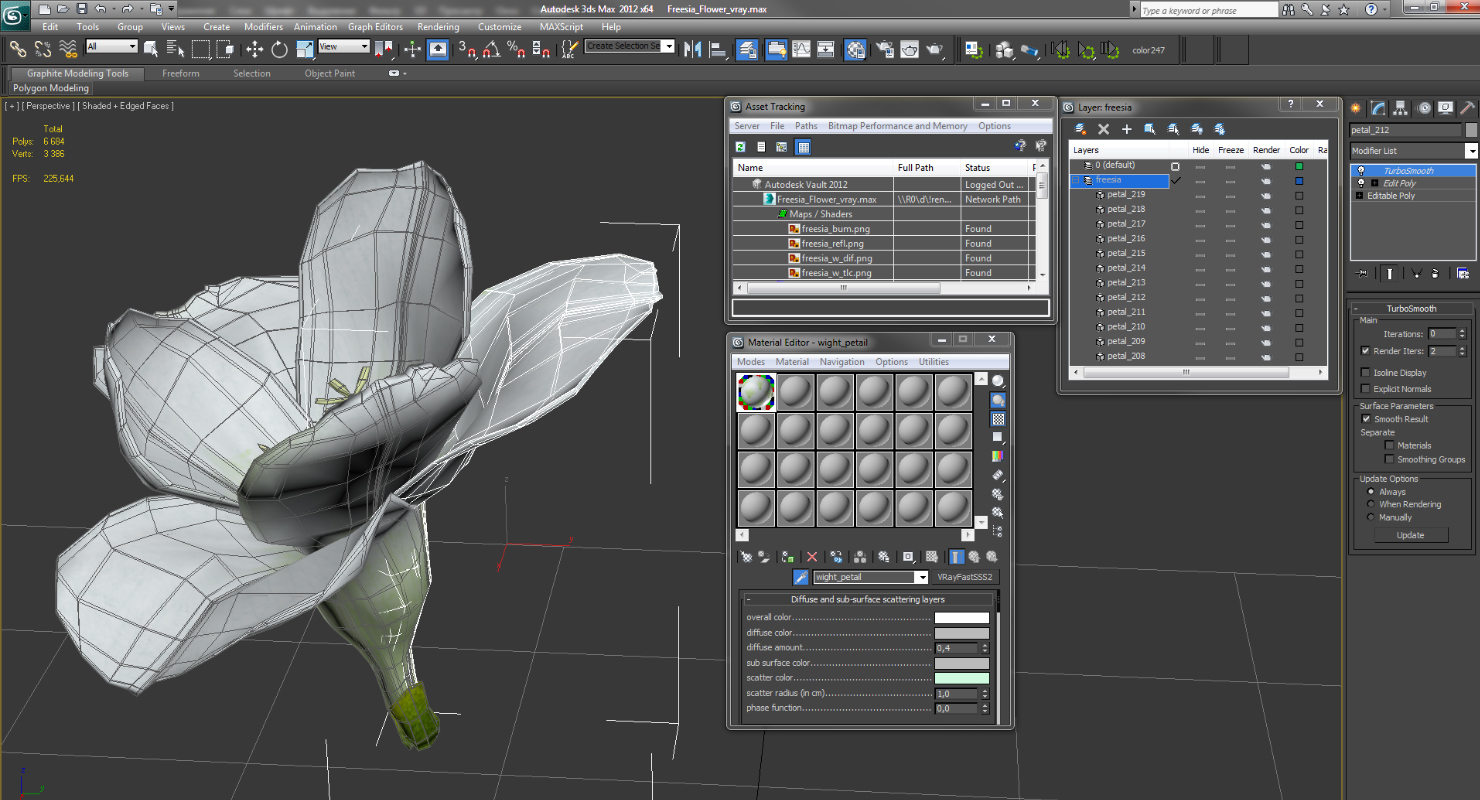Click Table View icon in Asset Tracking
Screen dimensions: 1480x800
802,146
